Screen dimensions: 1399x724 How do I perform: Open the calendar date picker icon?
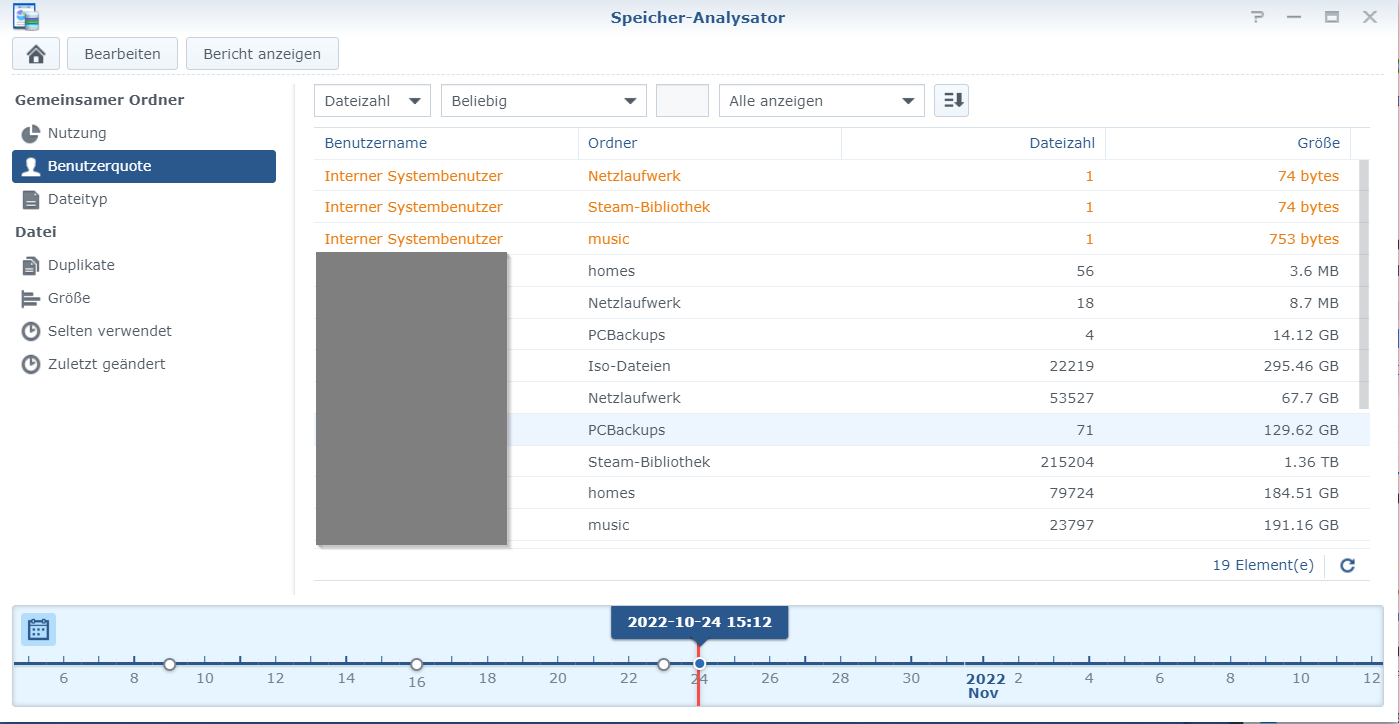tap(39, 629)
